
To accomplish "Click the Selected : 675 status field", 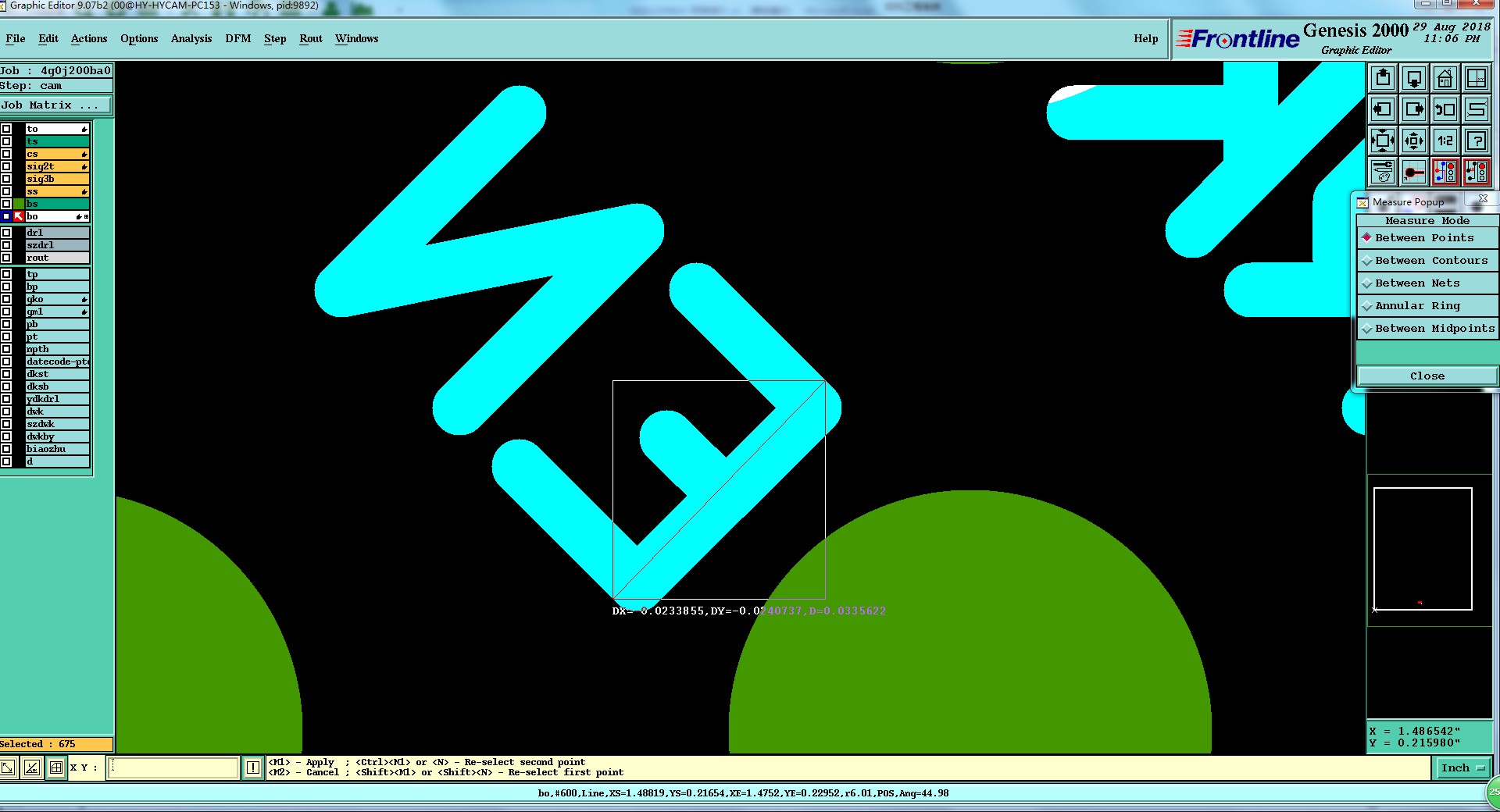I will (x=56, y=744).
